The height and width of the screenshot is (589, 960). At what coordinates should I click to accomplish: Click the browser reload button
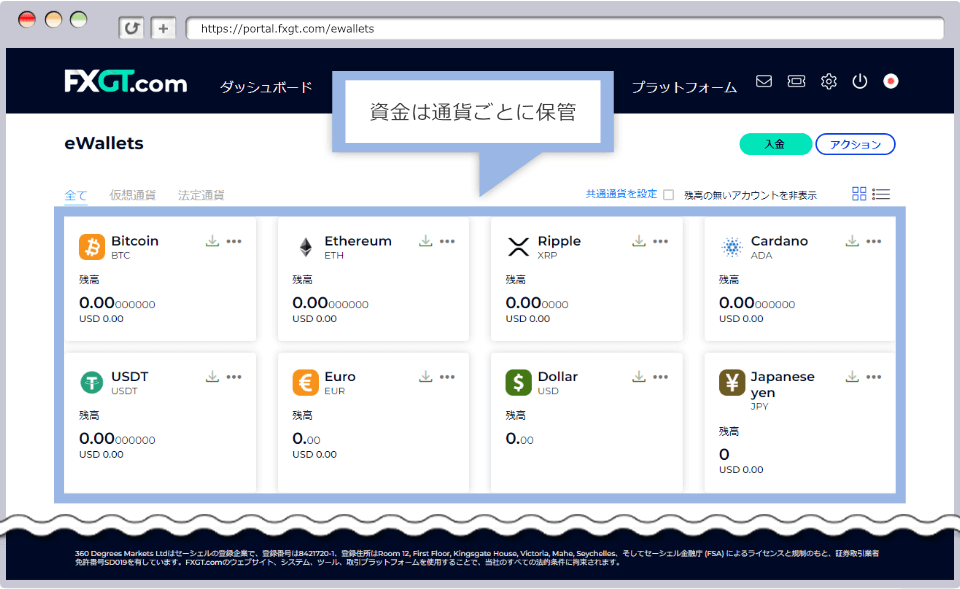pyautogui.click(x=131, y=28)
